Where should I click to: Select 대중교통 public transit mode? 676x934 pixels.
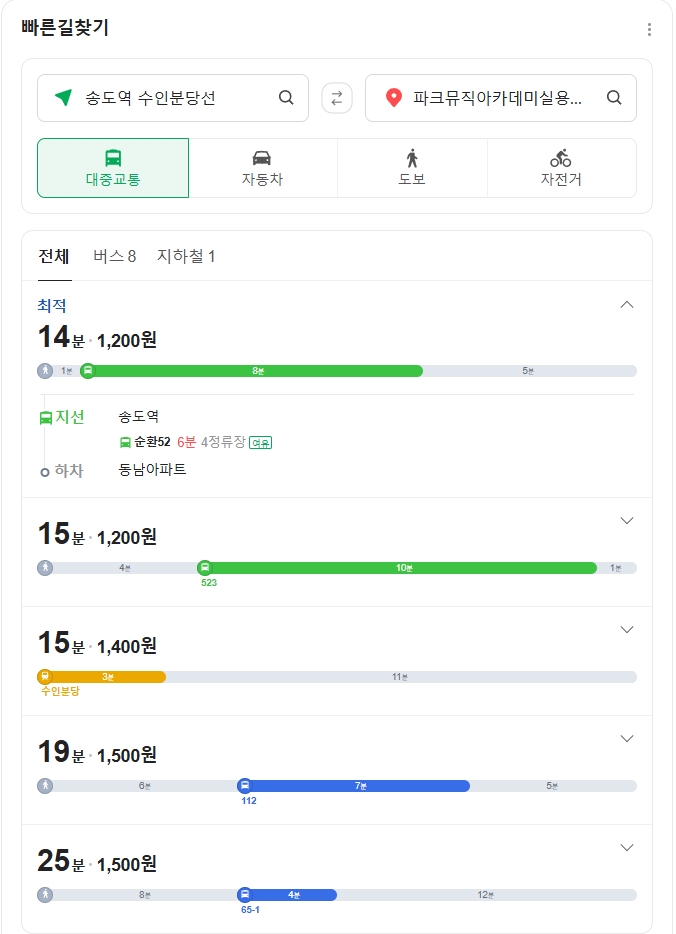tap(113, 168)
